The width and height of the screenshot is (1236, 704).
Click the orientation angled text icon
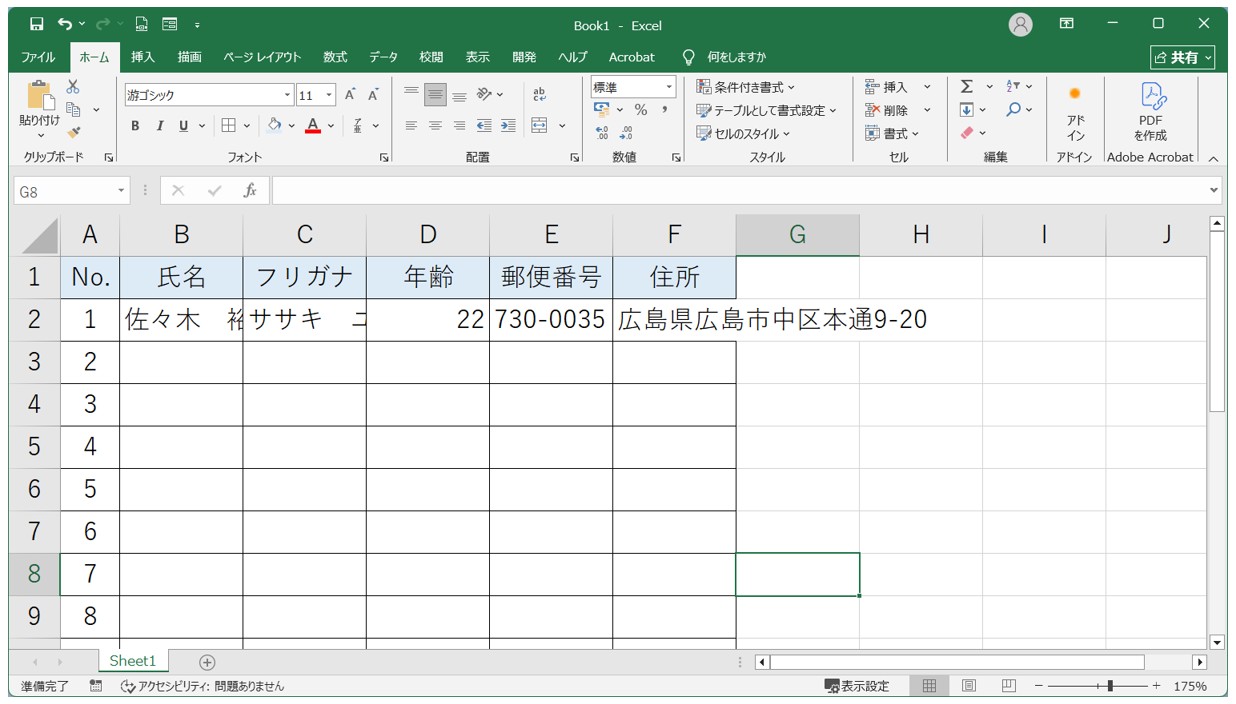pos(484,95)
